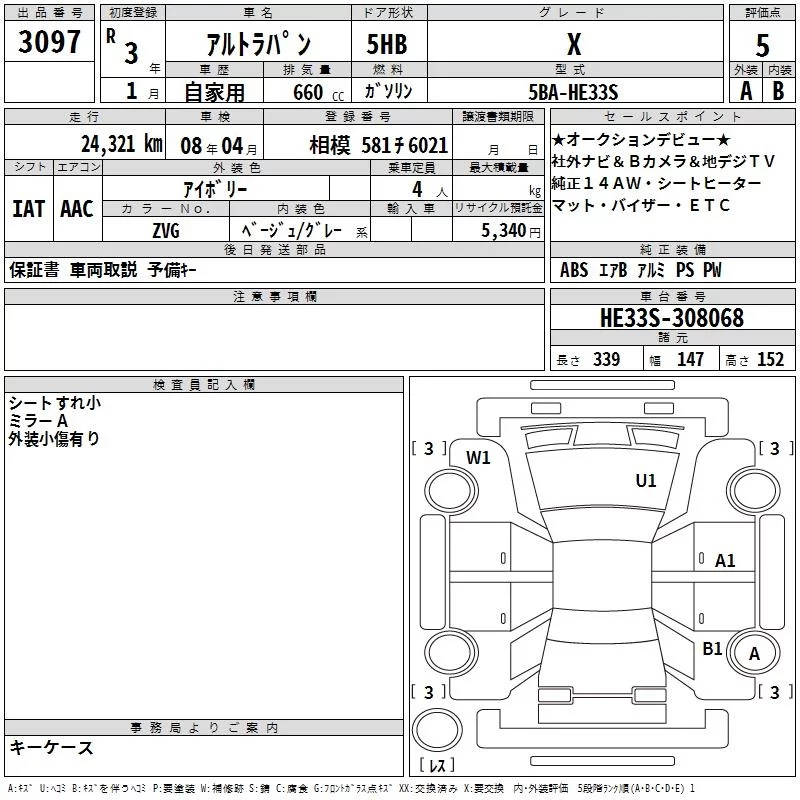Select the A1 scratch marker on the diagram
This screenshot has width=800, height=800.
point(725,561)
